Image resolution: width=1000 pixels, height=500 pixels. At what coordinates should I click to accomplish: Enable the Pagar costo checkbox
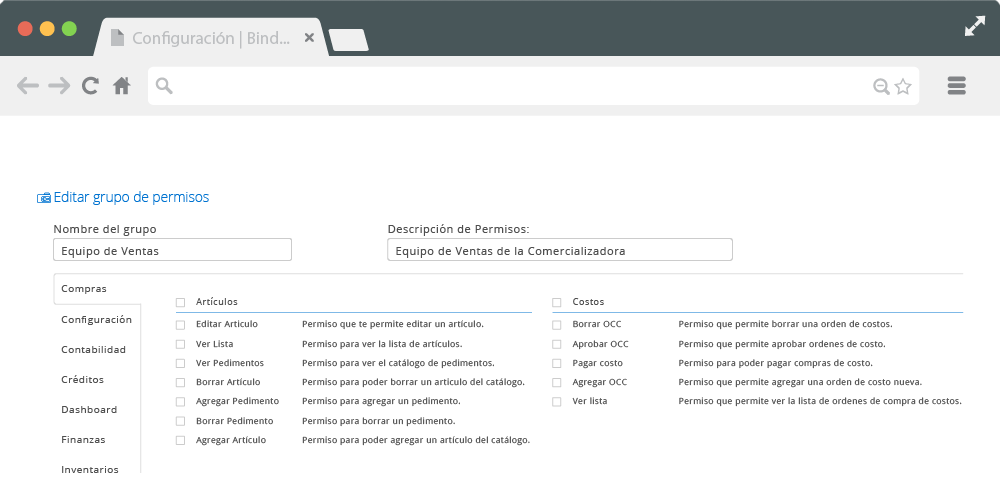point(557,364)
